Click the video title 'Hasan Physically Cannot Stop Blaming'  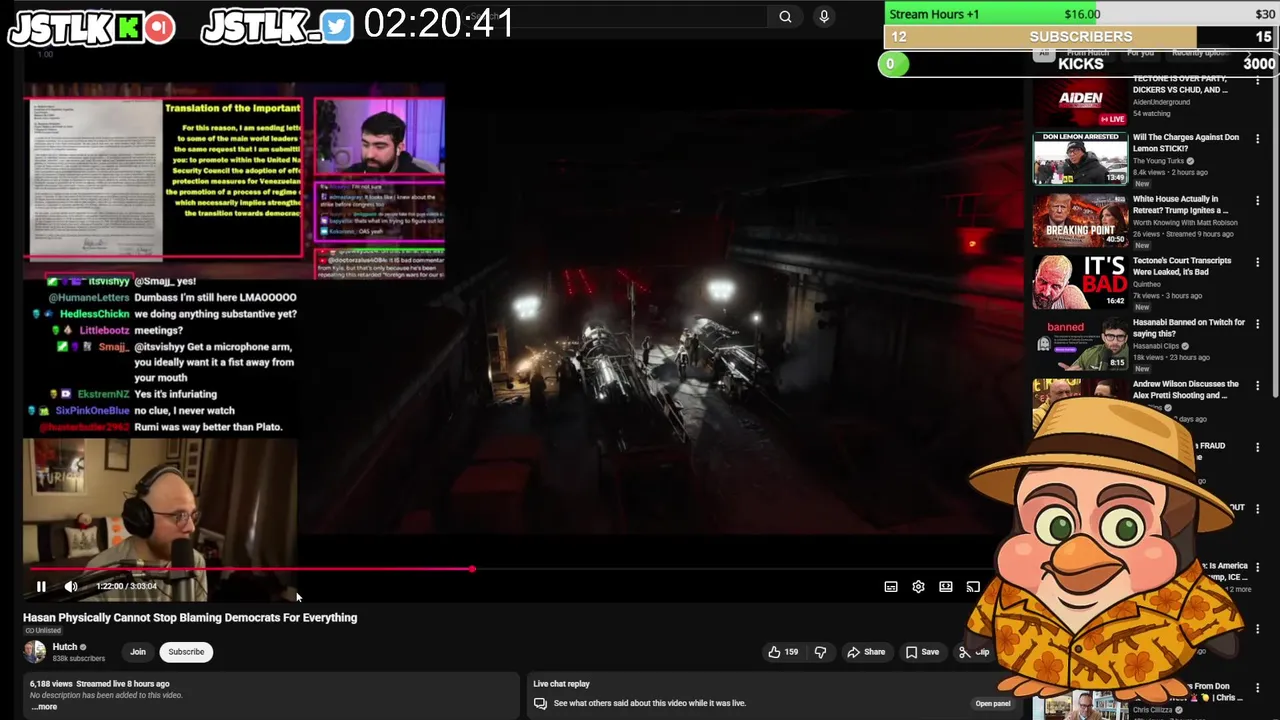click(x=190, y=618)
